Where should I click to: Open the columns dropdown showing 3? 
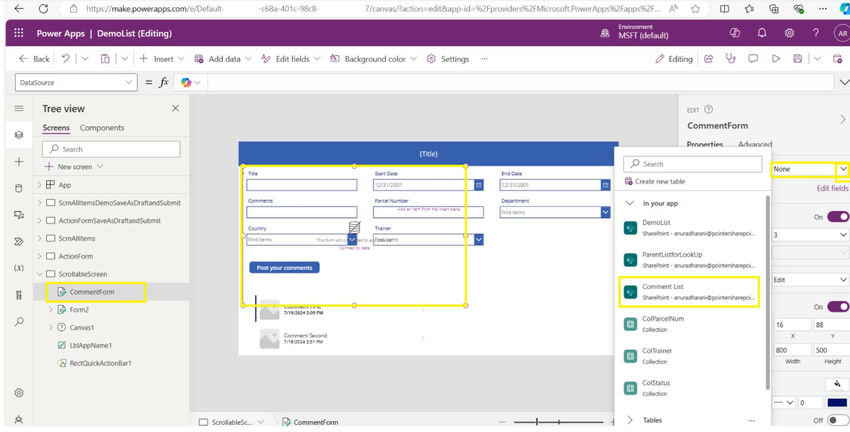810,235
